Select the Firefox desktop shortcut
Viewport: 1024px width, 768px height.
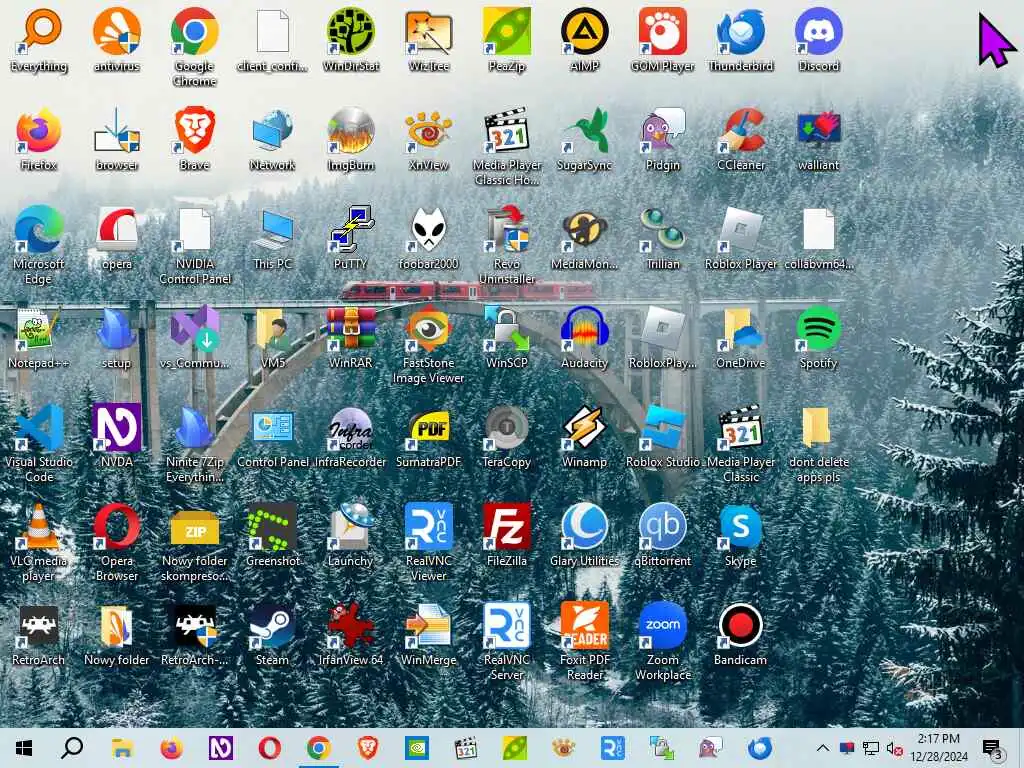pyautogui.click(x=39, y=139)
